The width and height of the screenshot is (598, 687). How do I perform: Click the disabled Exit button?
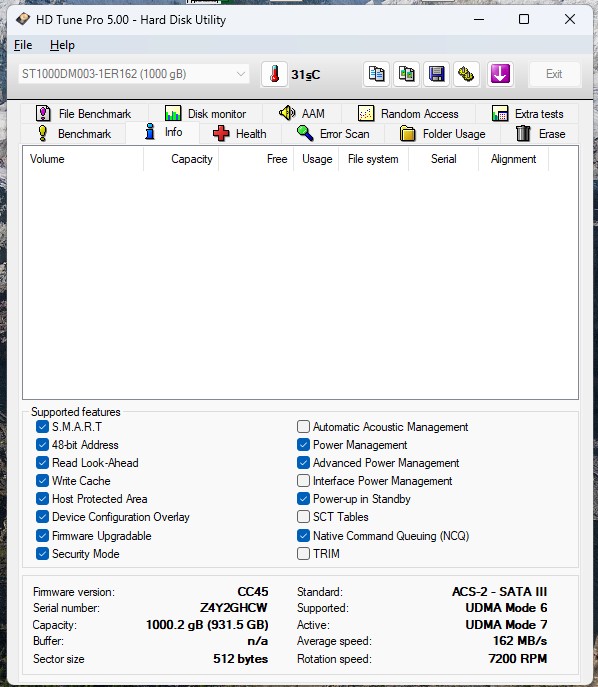(x=554, y=74)
